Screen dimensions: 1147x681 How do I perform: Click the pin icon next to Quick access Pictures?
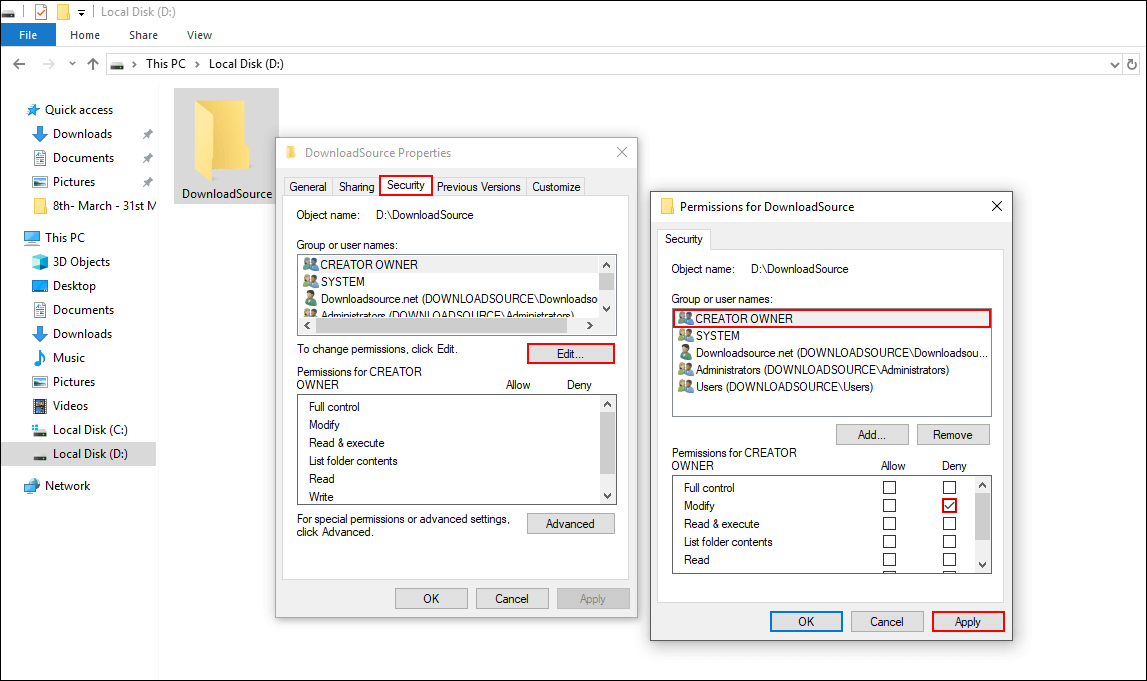click(x=148, y=182)
